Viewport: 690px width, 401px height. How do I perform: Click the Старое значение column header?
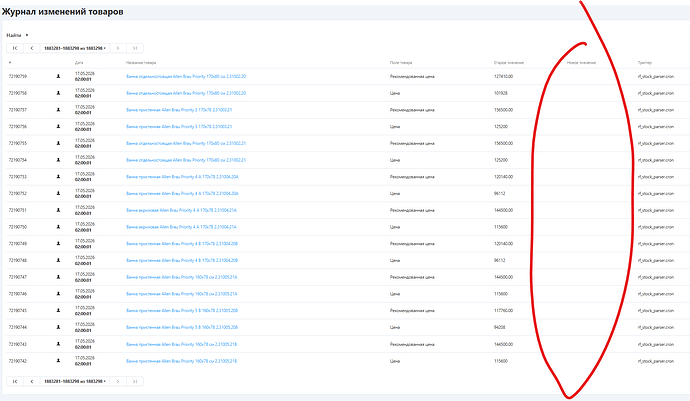509,63
